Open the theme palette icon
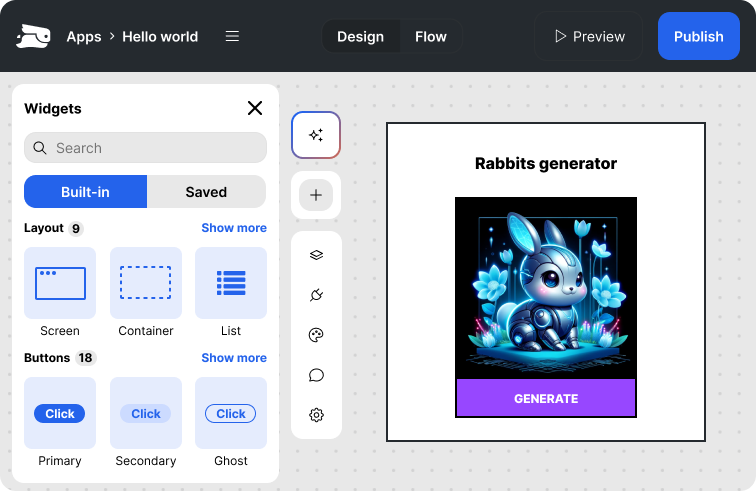The image size is (756, 491). (x=316, y=335)
